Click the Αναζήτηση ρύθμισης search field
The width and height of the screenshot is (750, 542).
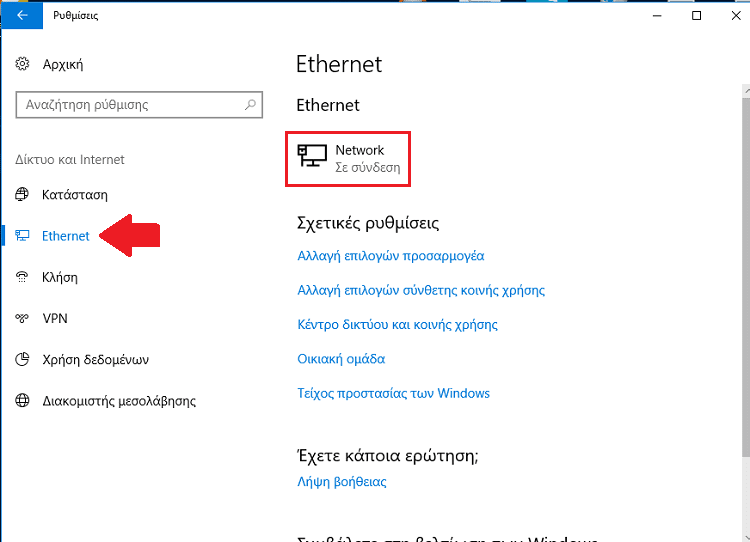139,105
